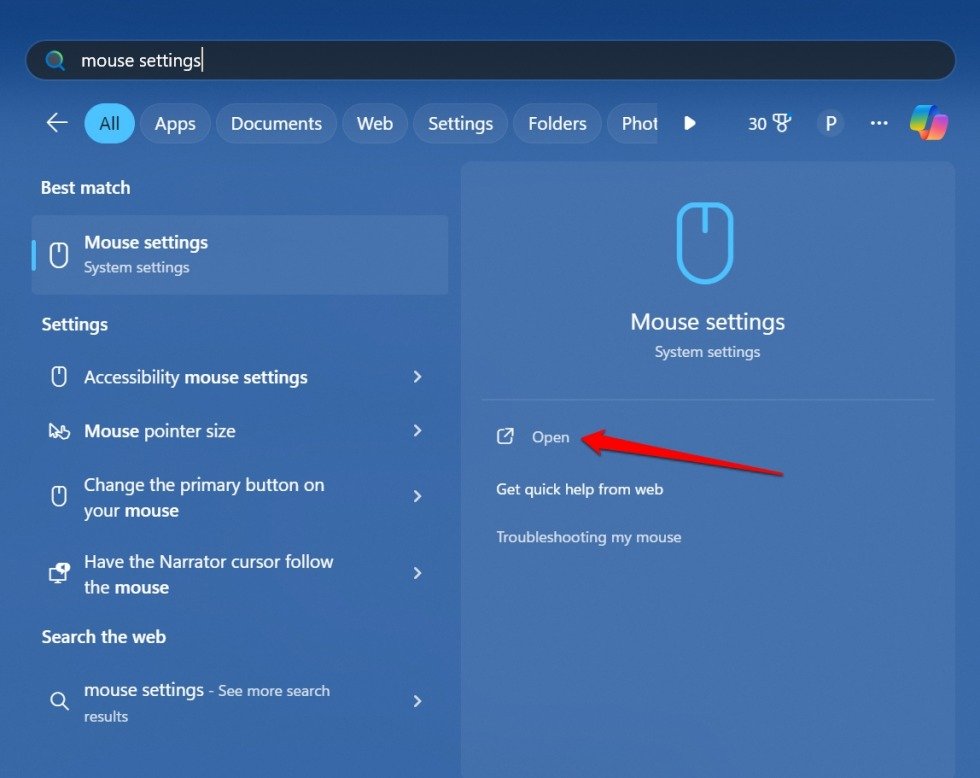Expand more search filters arrow
The height and width of the screenshot is (778, 980).
(x=689, y=123)
